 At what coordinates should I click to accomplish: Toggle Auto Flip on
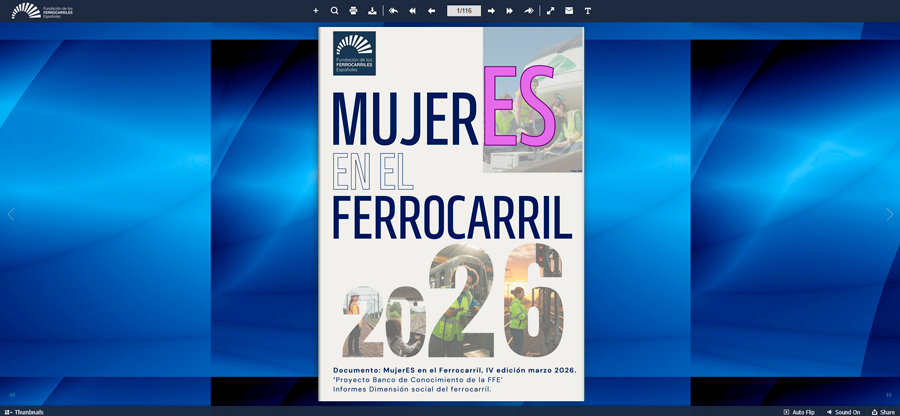click(799, 411)
